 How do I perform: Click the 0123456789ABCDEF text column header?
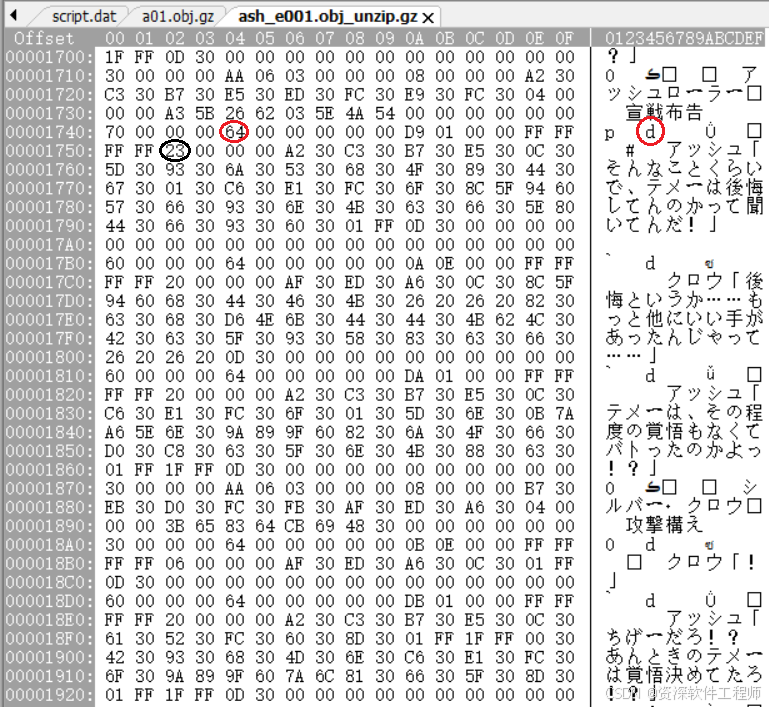pos(684,38)
